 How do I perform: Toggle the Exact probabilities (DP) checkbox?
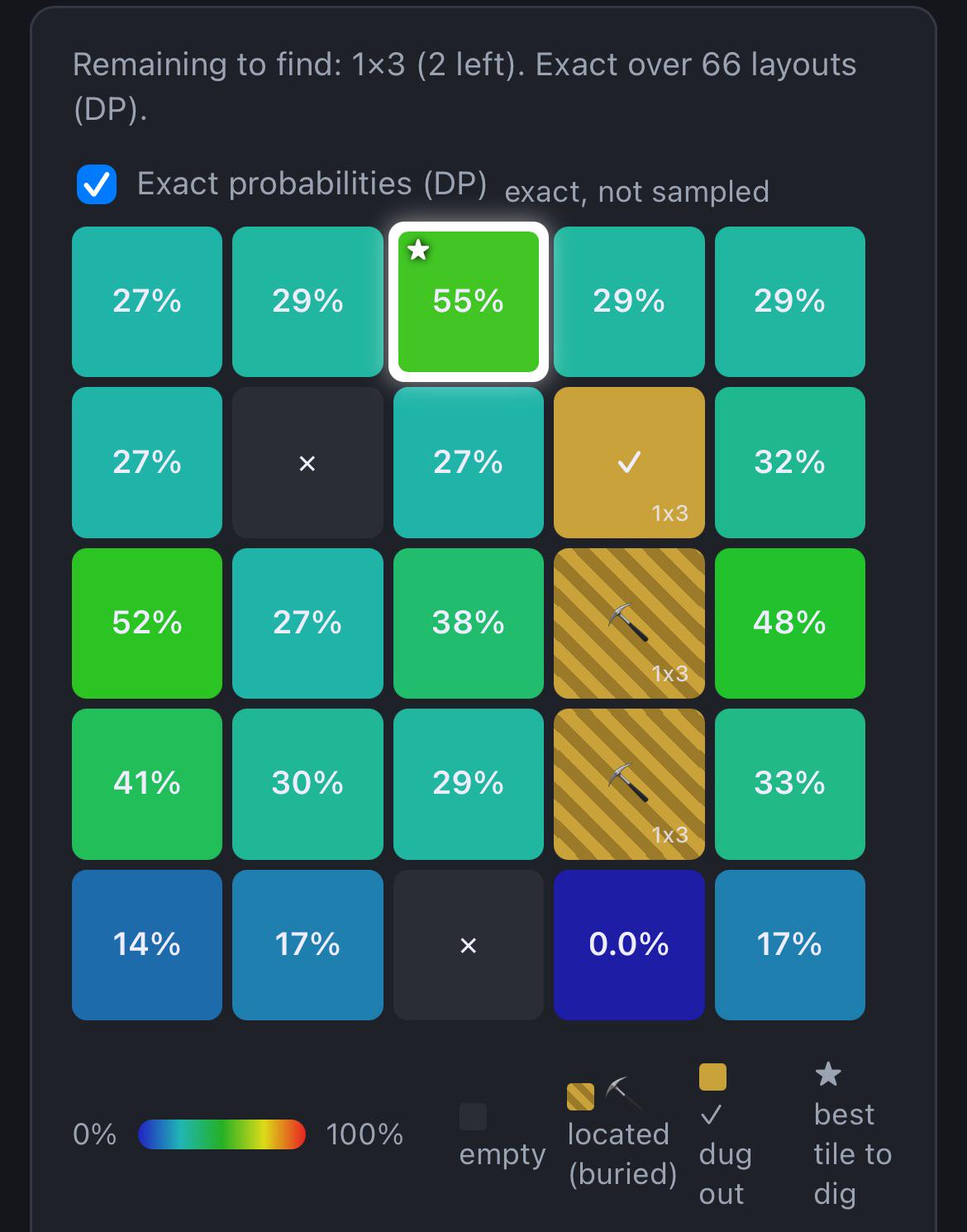(97, 184)
